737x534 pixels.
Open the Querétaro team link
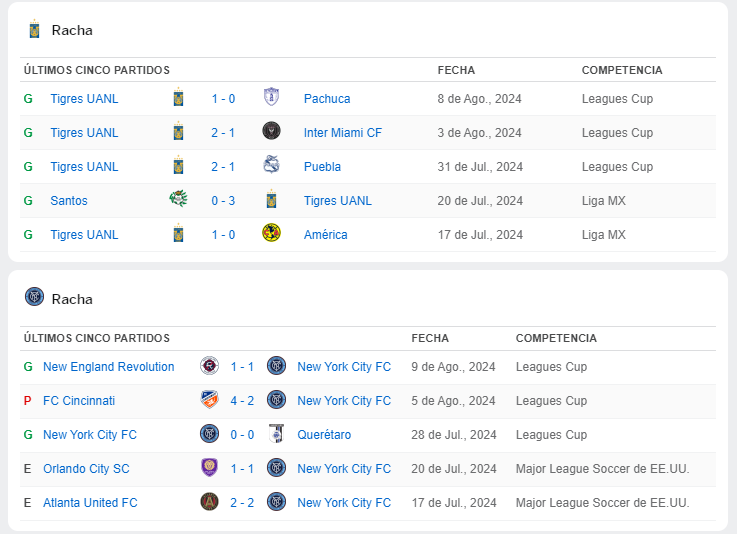pyautogui.click(x=324, y=435)
